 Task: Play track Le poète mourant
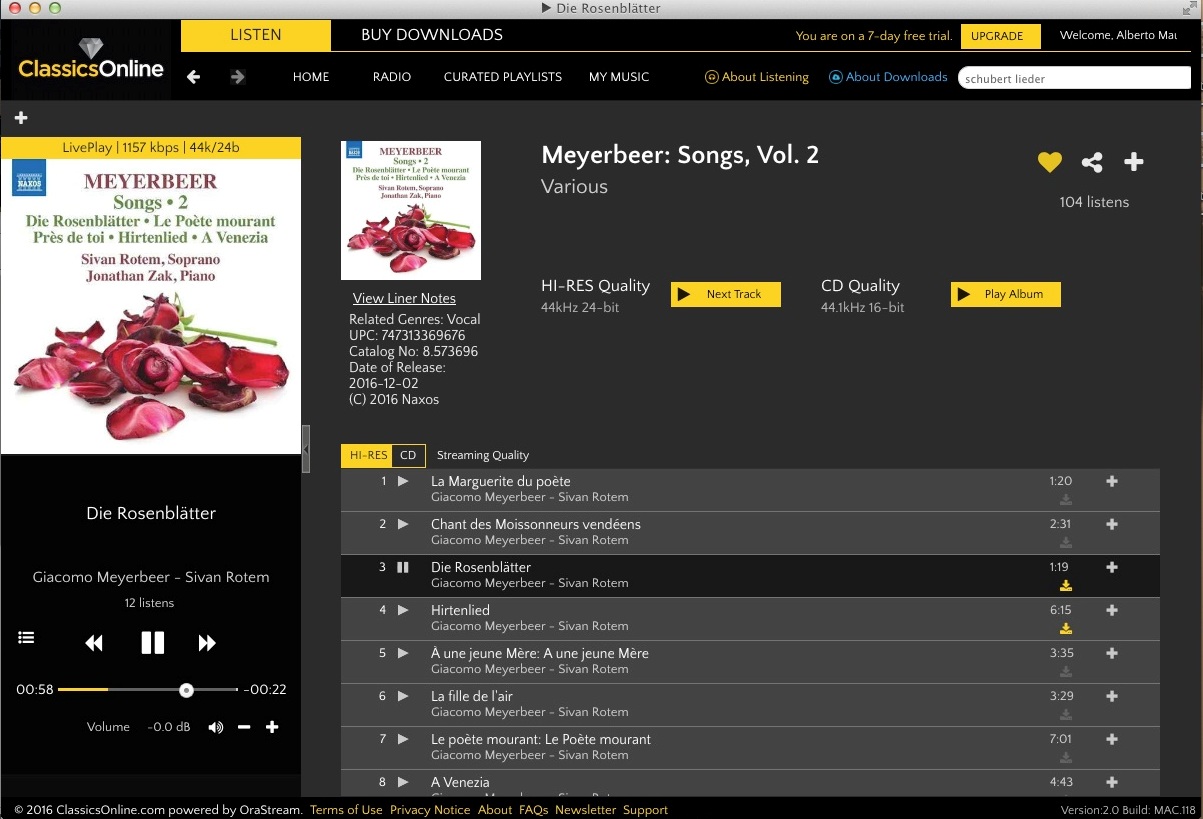tap(403, 739)
